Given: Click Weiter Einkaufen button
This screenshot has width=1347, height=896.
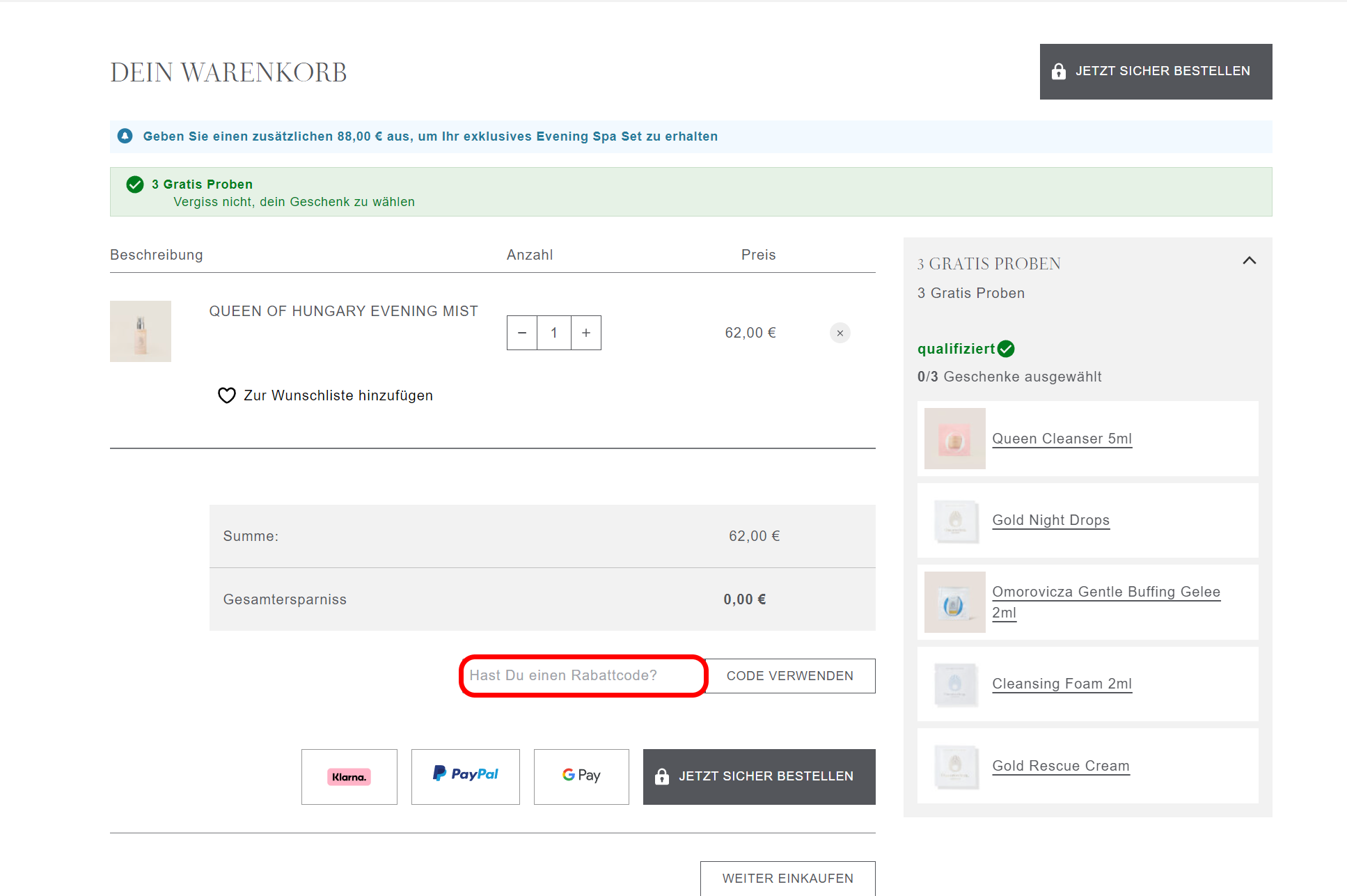Looking at the screenshot, I should tap(788, 879).
